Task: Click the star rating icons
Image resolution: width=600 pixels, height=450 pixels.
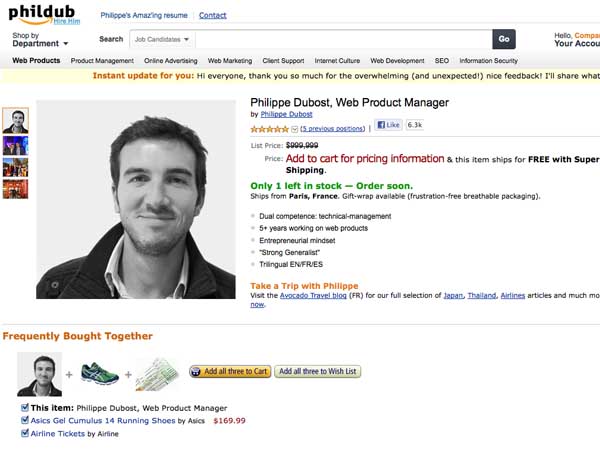Action: (x=269, y=129)
